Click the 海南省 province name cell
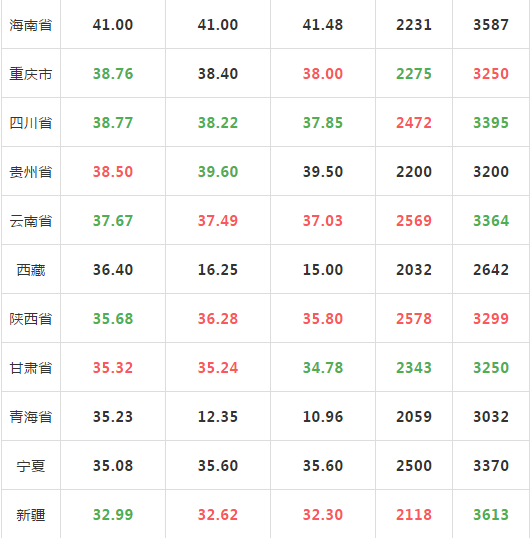This screenshot has height=538, width=531. pyautogui.click(x=31, y=25)
